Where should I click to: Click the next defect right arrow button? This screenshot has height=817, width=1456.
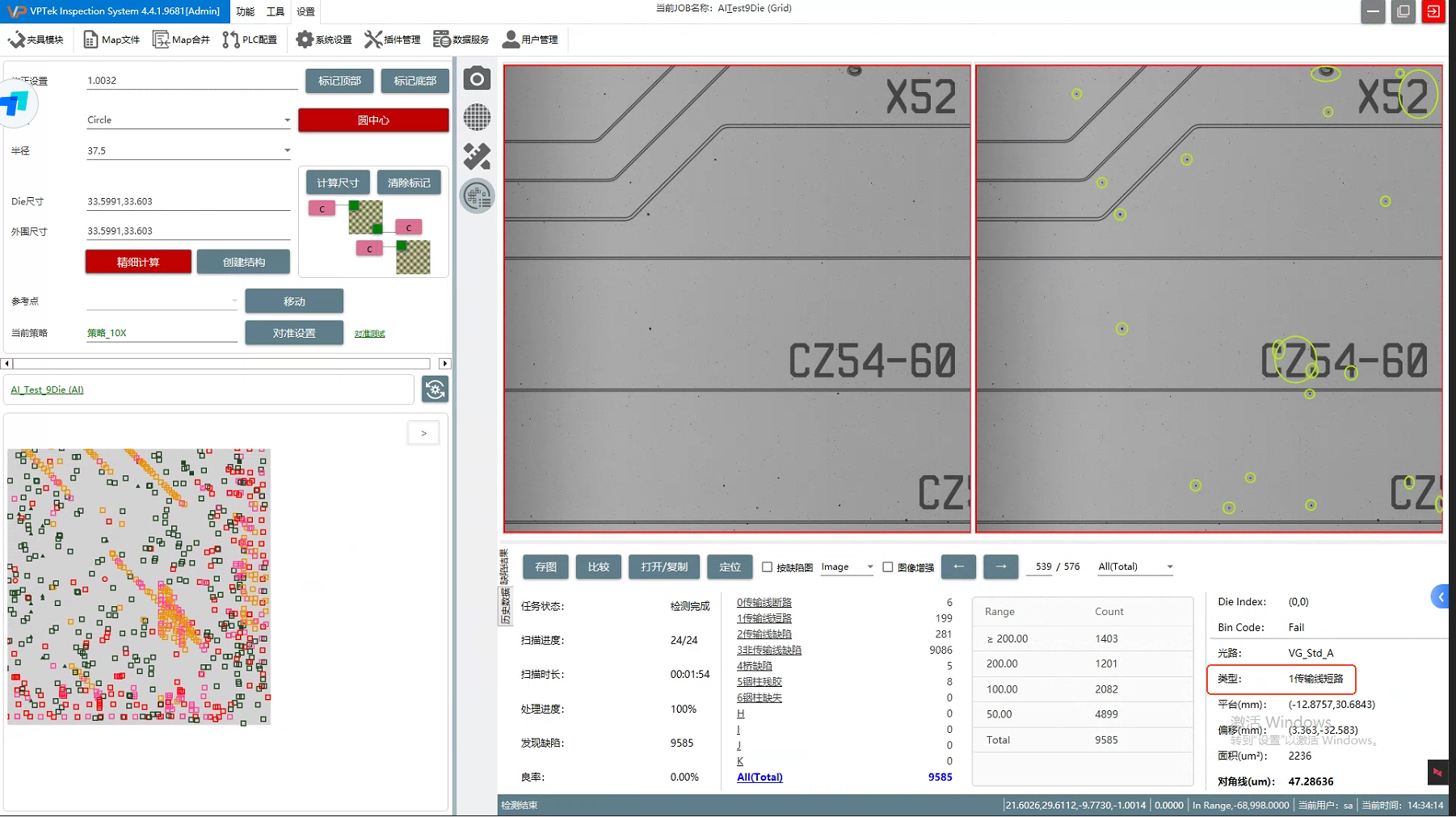[x=1001, y=566]
